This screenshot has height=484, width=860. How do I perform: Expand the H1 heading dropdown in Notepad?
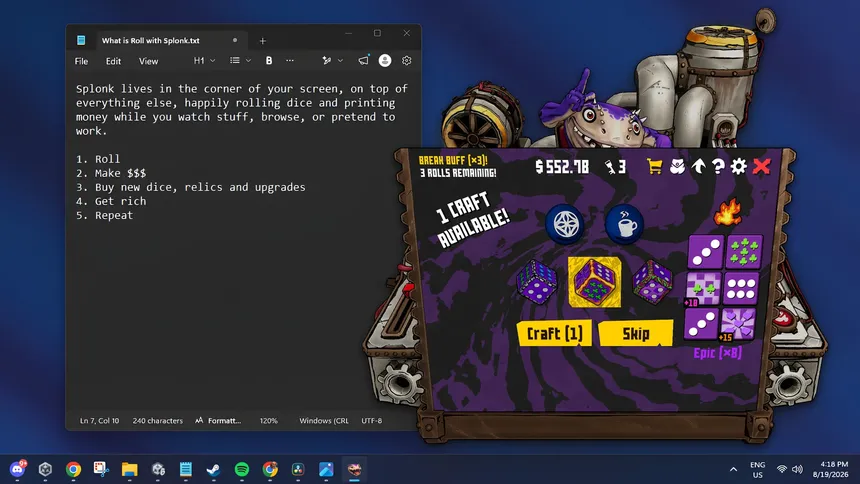click(x=204, y=60)
